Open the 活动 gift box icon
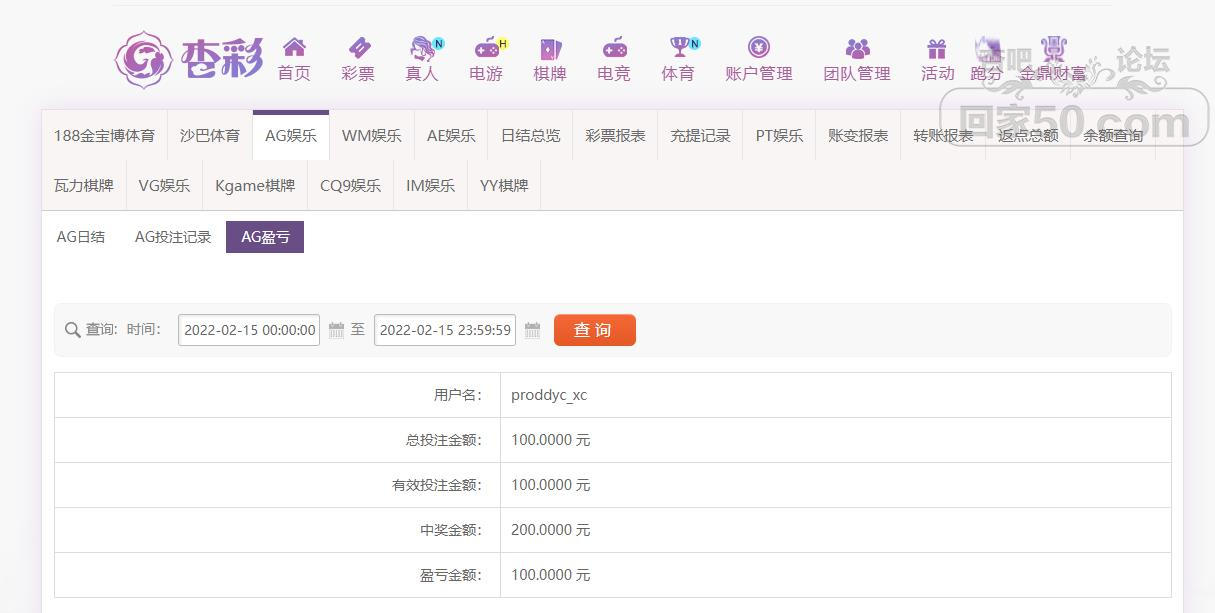Image resolution: width=1215 pixels, height=613 pixels. point(937,47)
